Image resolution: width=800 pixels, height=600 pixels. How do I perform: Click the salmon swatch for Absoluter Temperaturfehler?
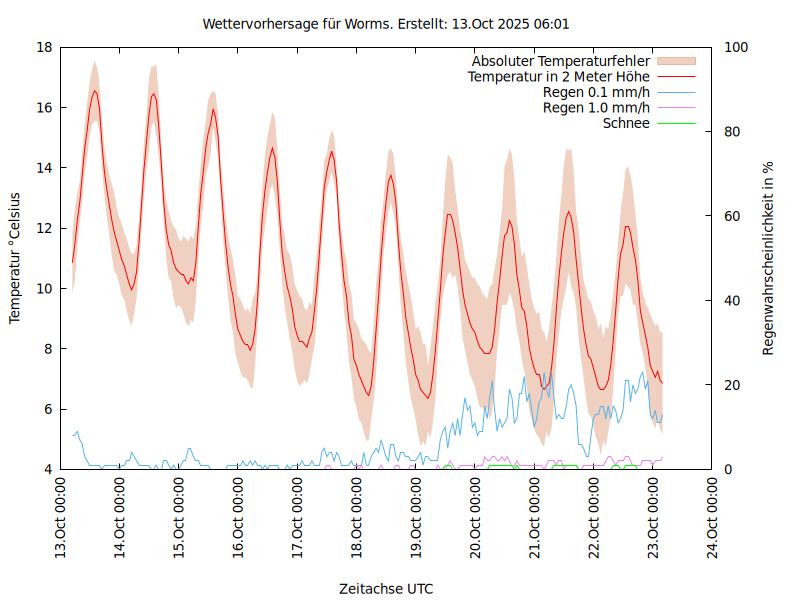[x=676, y=61]
